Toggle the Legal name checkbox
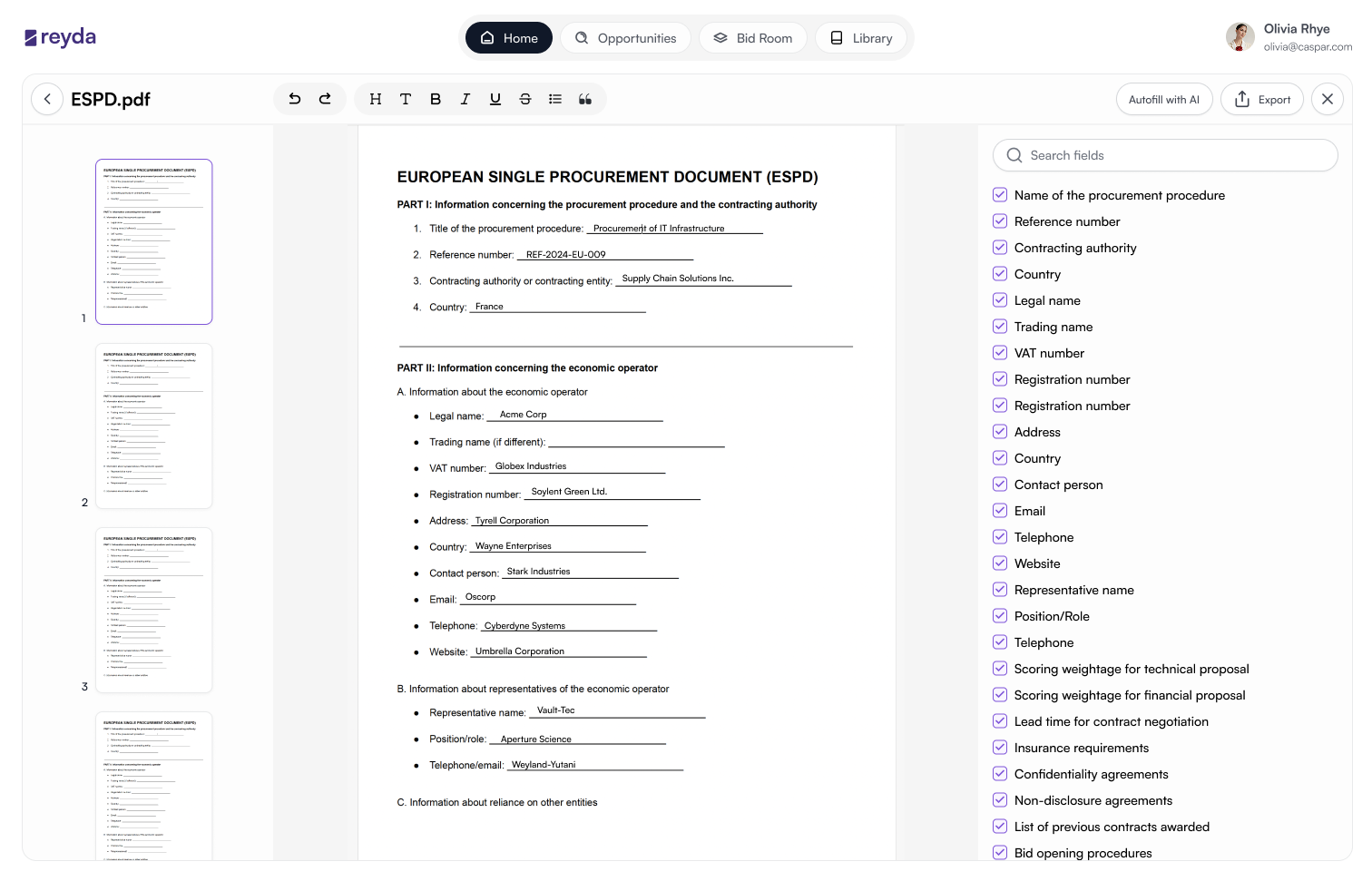The width and height of the screenshot is (1372, 891). (1000, 300)
